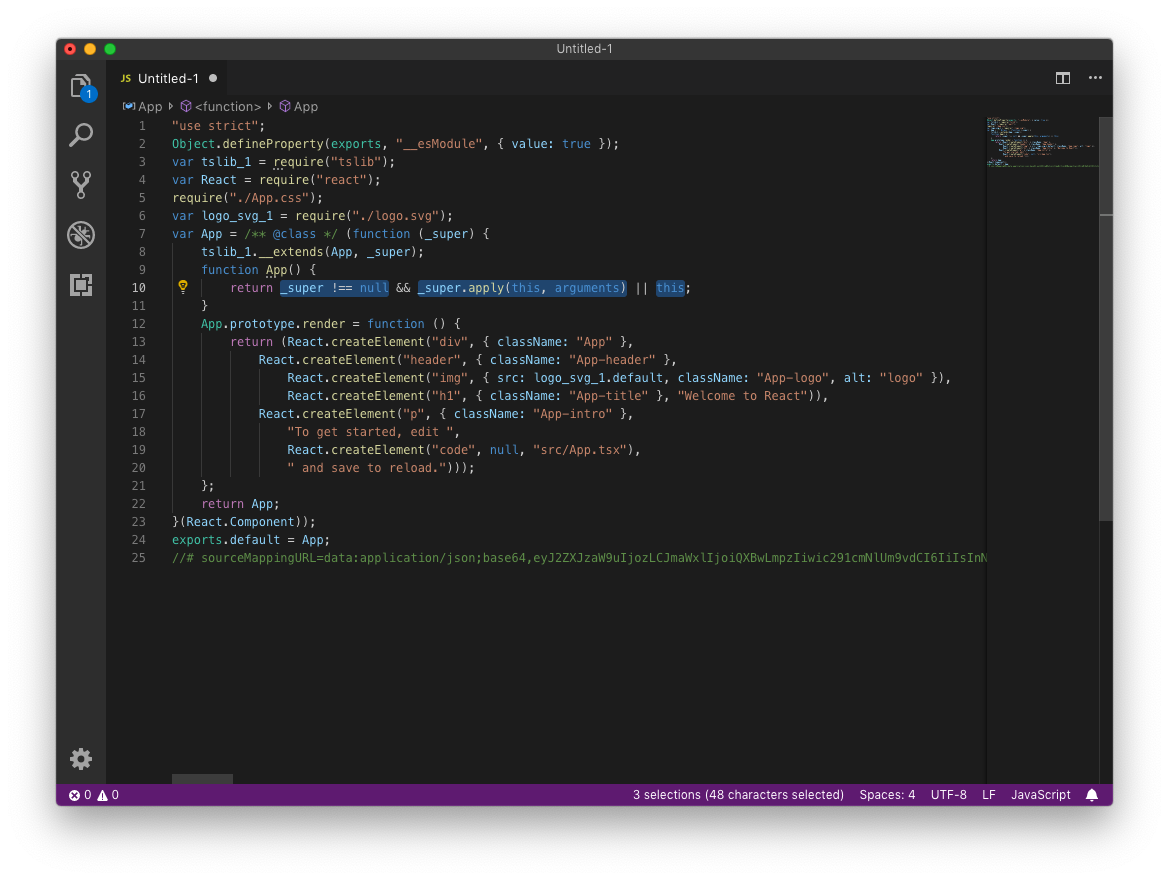Select the Untitled-1 tab

click(x=168, y=77)
